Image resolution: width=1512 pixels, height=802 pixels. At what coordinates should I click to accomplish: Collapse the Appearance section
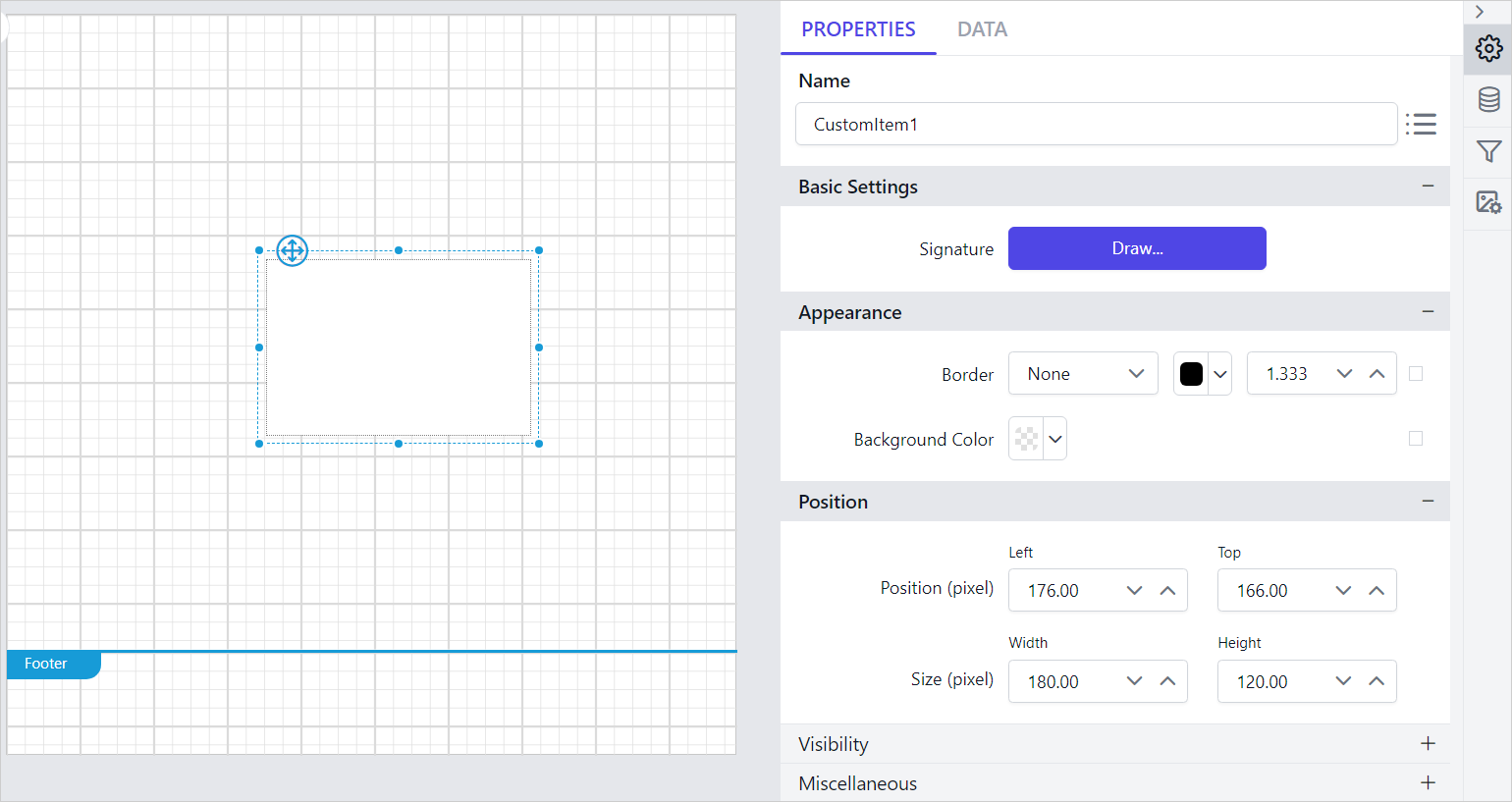pyautogui.click(x=1428, y=311)
